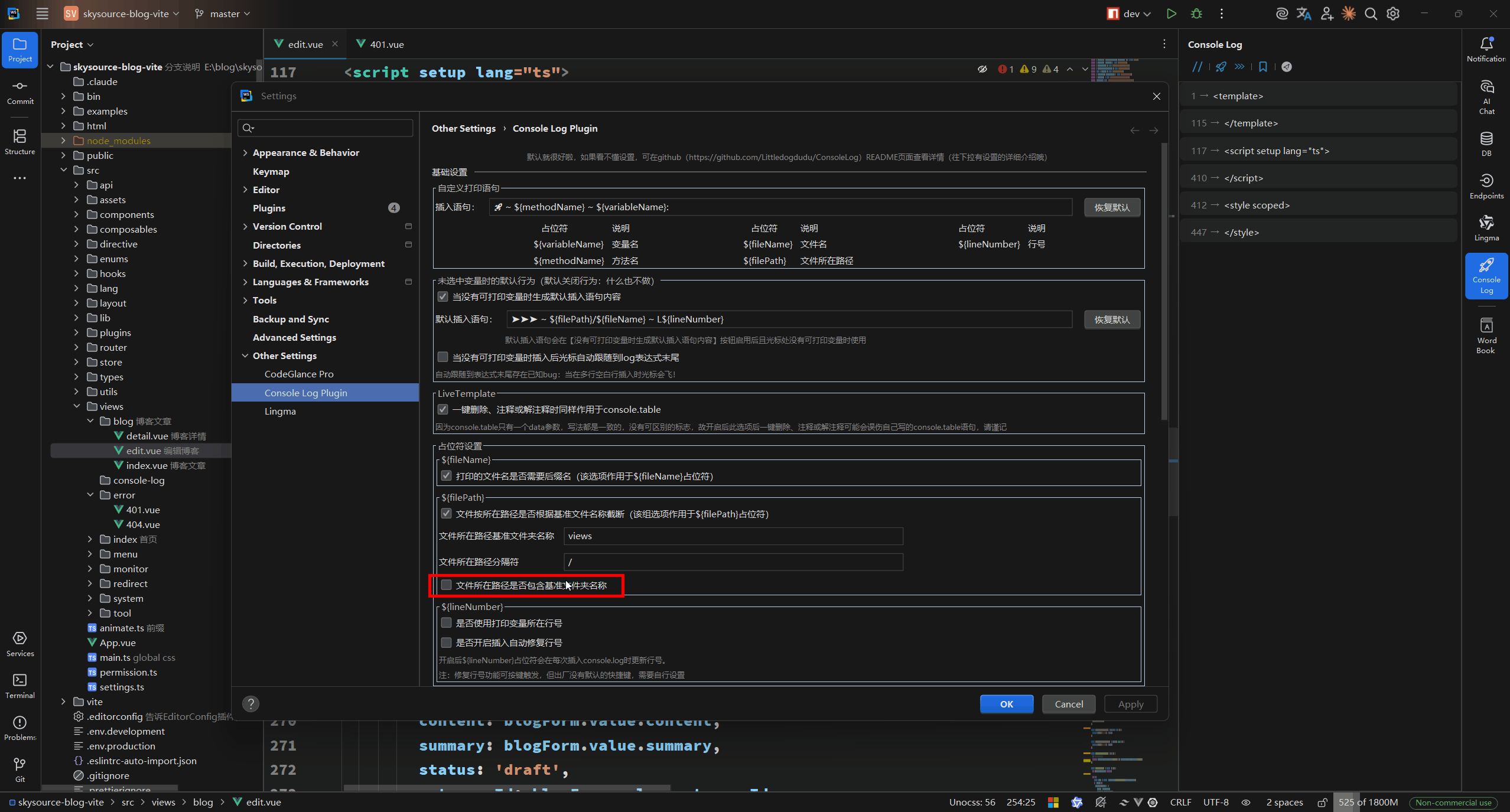Click the Telegram icon in Console Log toolbar
Viewport: 1510px width, 812px height.
pos(1286,67)
